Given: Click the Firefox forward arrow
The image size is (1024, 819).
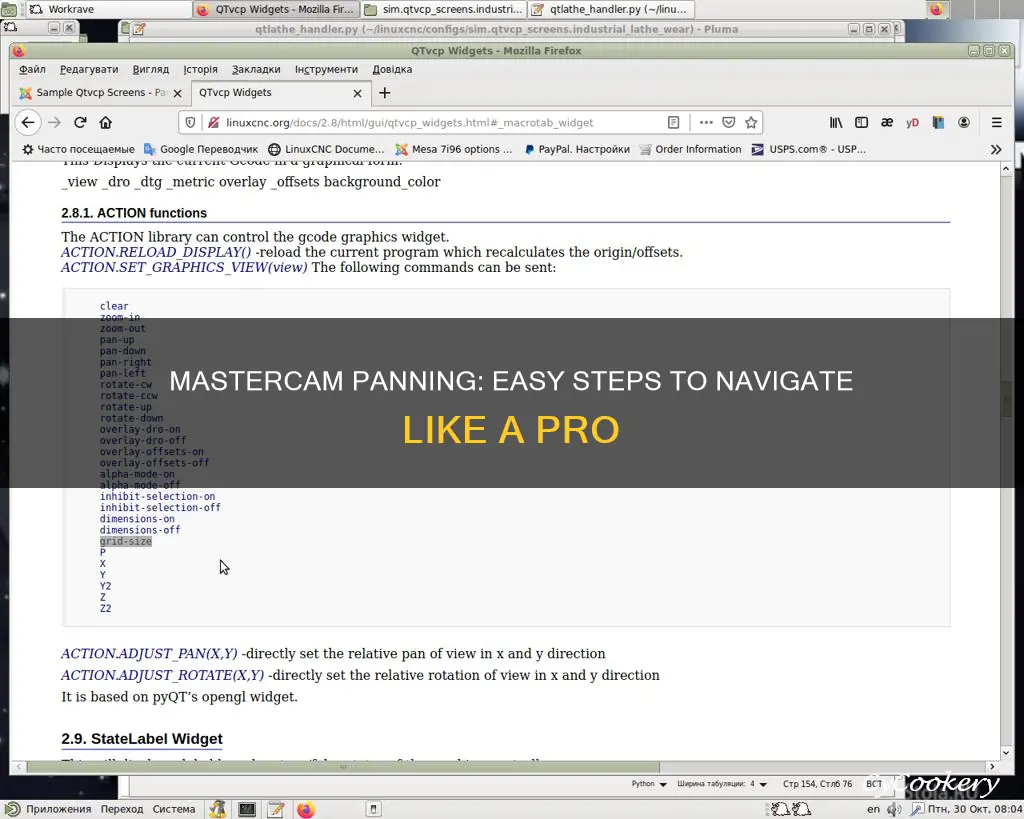Looking at the screenshot, I should click(x=54, y=122).
